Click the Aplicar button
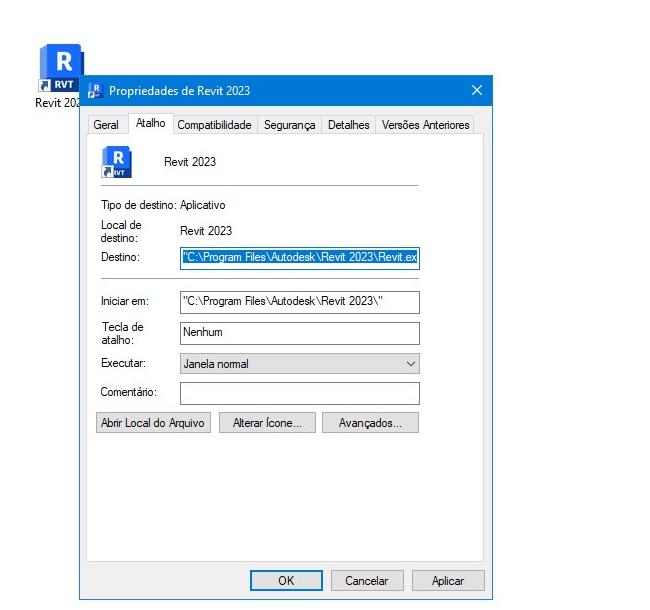650x610 pixels. (x=448, y=581)
